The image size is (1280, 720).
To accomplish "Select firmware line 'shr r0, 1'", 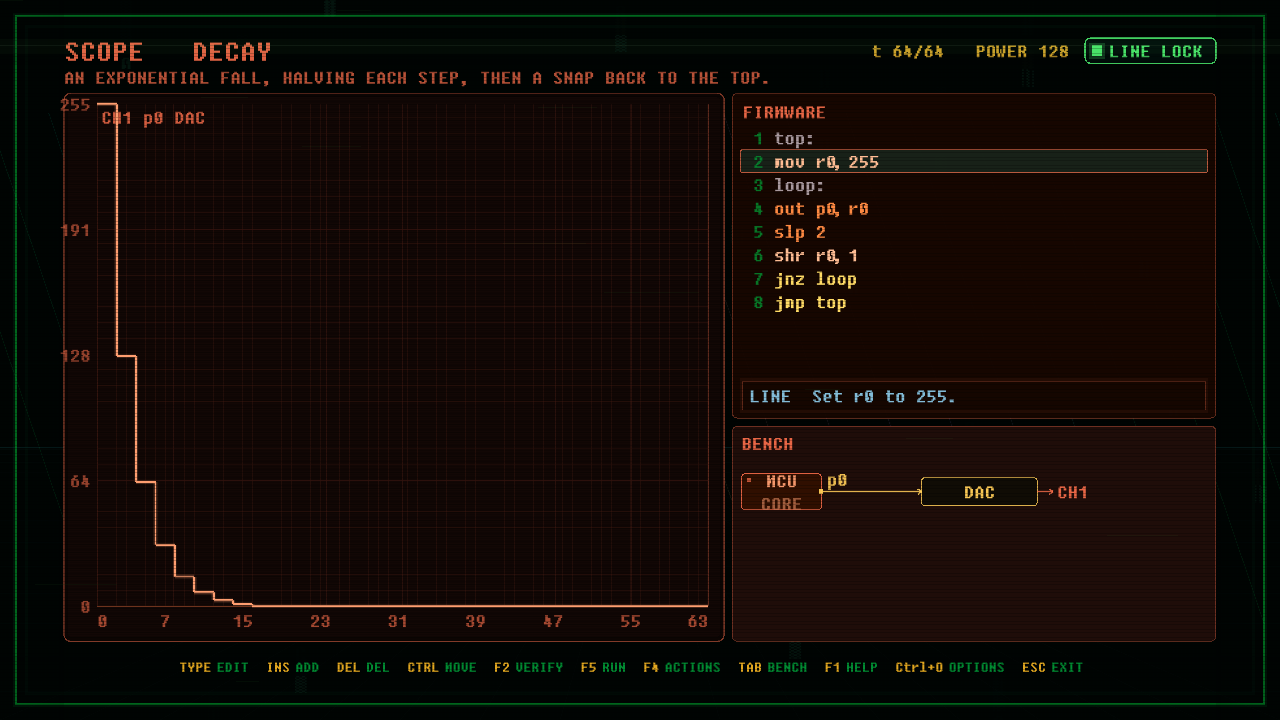I will tap(973, 256).
